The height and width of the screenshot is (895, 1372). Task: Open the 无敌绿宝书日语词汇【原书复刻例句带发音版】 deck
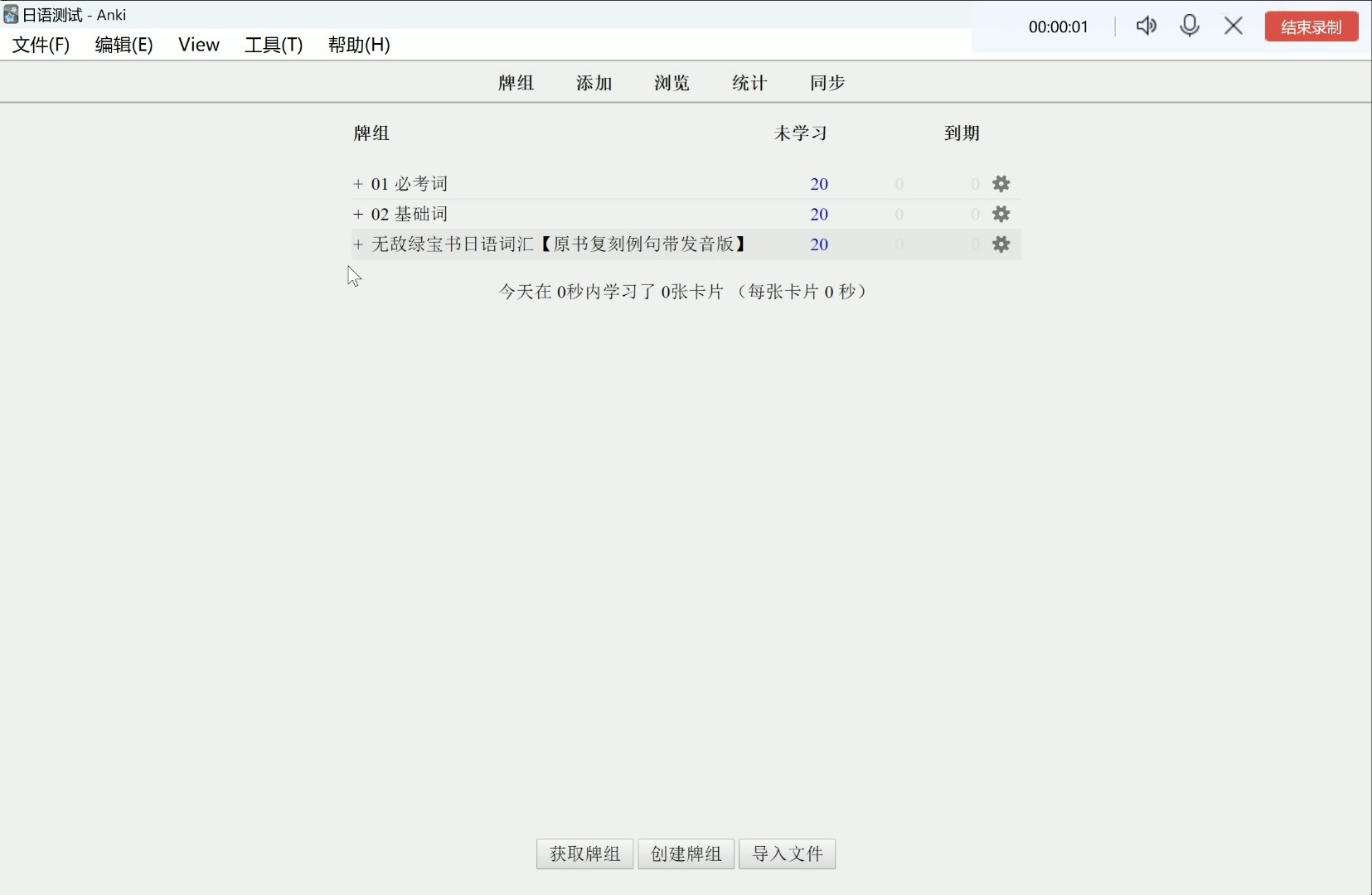(x=561, y=244)
